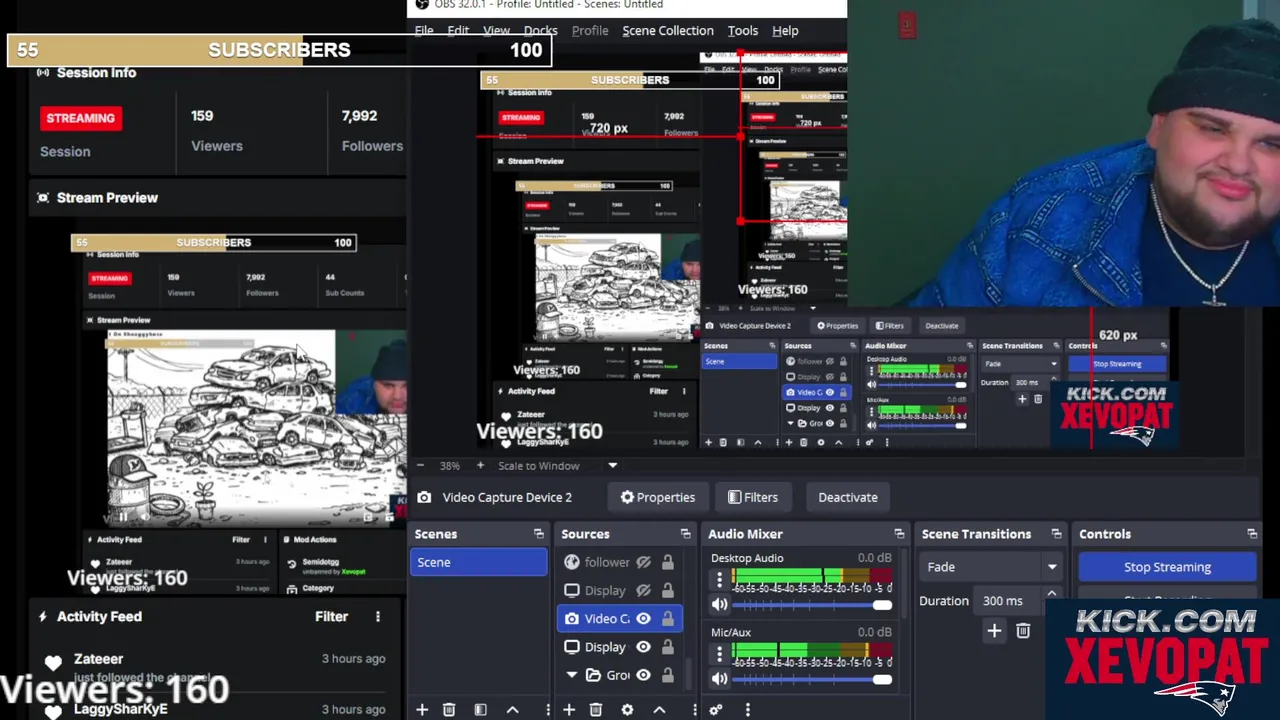Viewport: 1280px width, 720px height.
Task: Click the lock icon on Video Capture source
Action: tap(667, 618)
